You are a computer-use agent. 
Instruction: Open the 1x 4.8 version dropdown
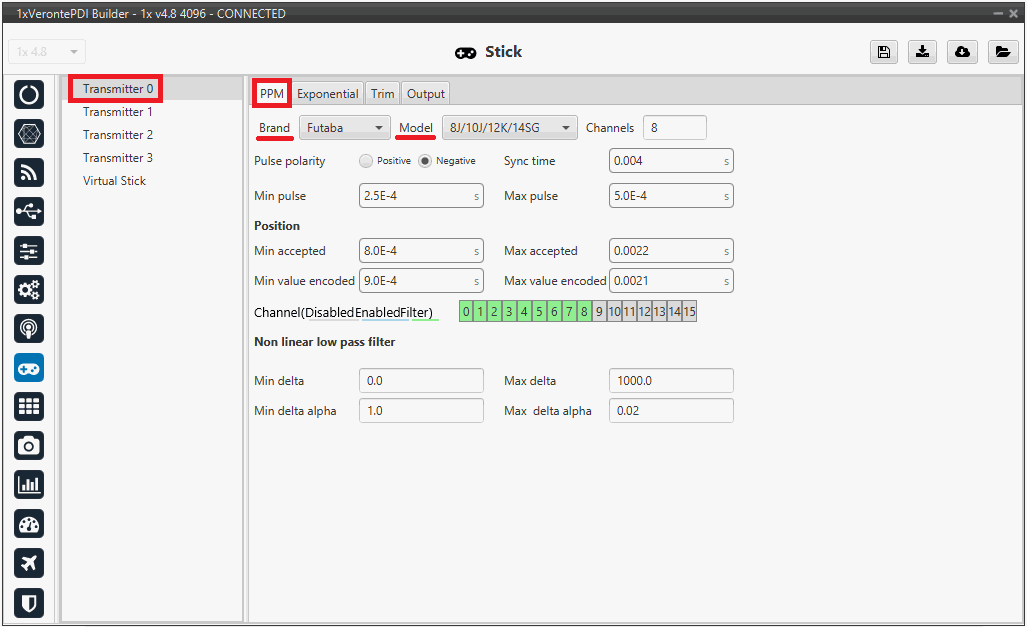[47, 52]
